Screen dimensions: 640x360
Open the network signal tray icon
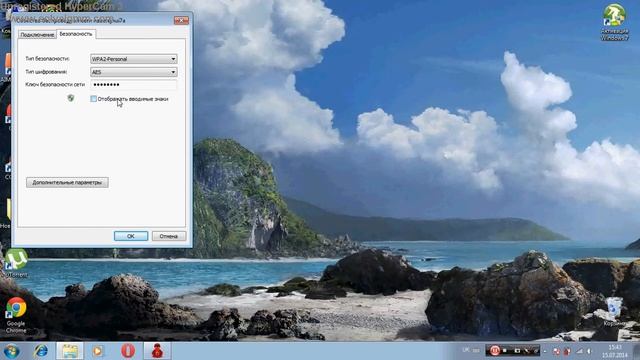pyautogui.click(x=580, y=351)
